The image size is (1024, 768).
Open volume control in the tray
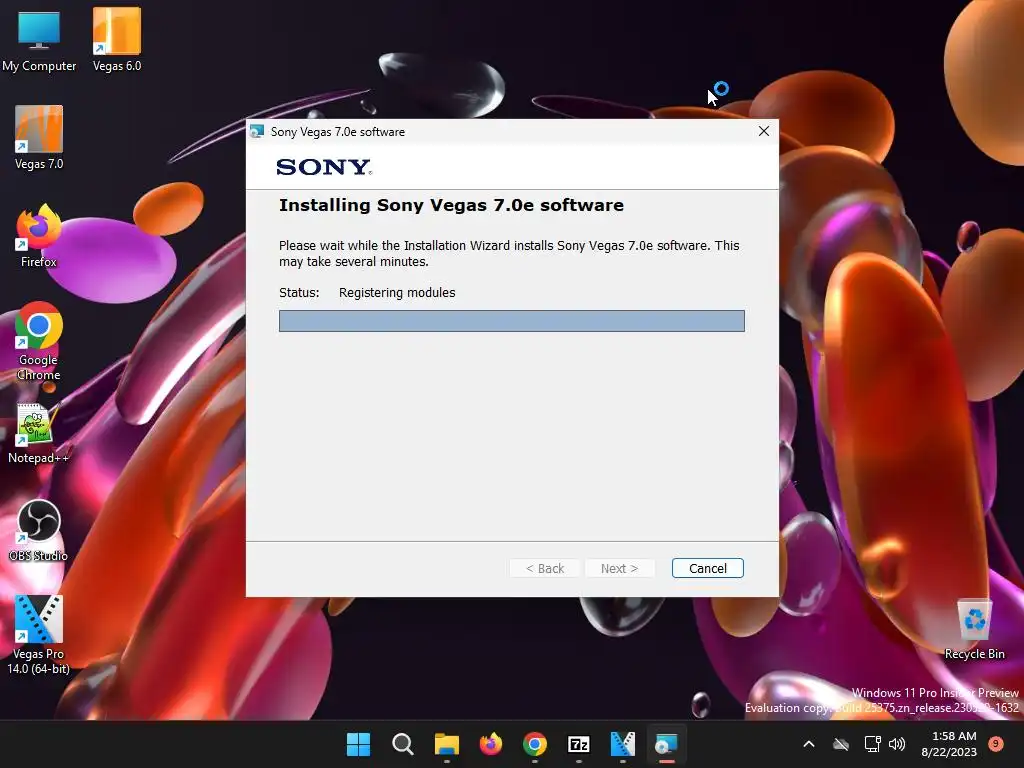click(x=897, y=744)
